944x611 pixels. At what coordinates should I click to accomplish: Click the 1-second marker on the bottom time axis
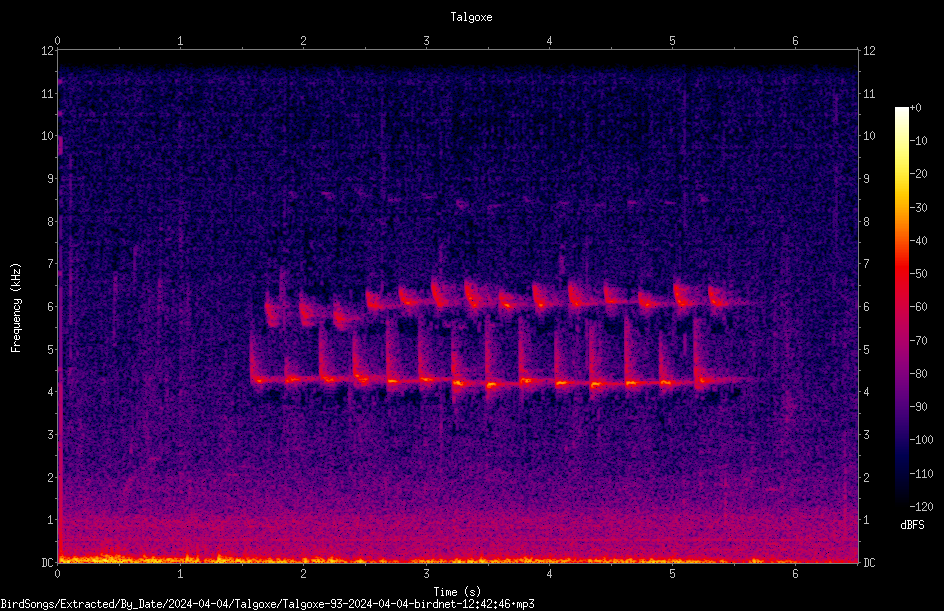180,574
